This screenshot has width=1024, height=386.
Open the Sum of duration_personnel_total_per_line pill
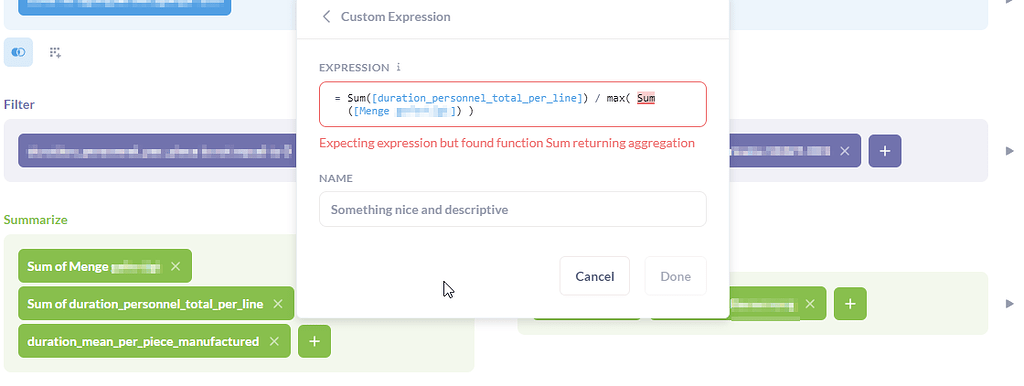point(145,304)
